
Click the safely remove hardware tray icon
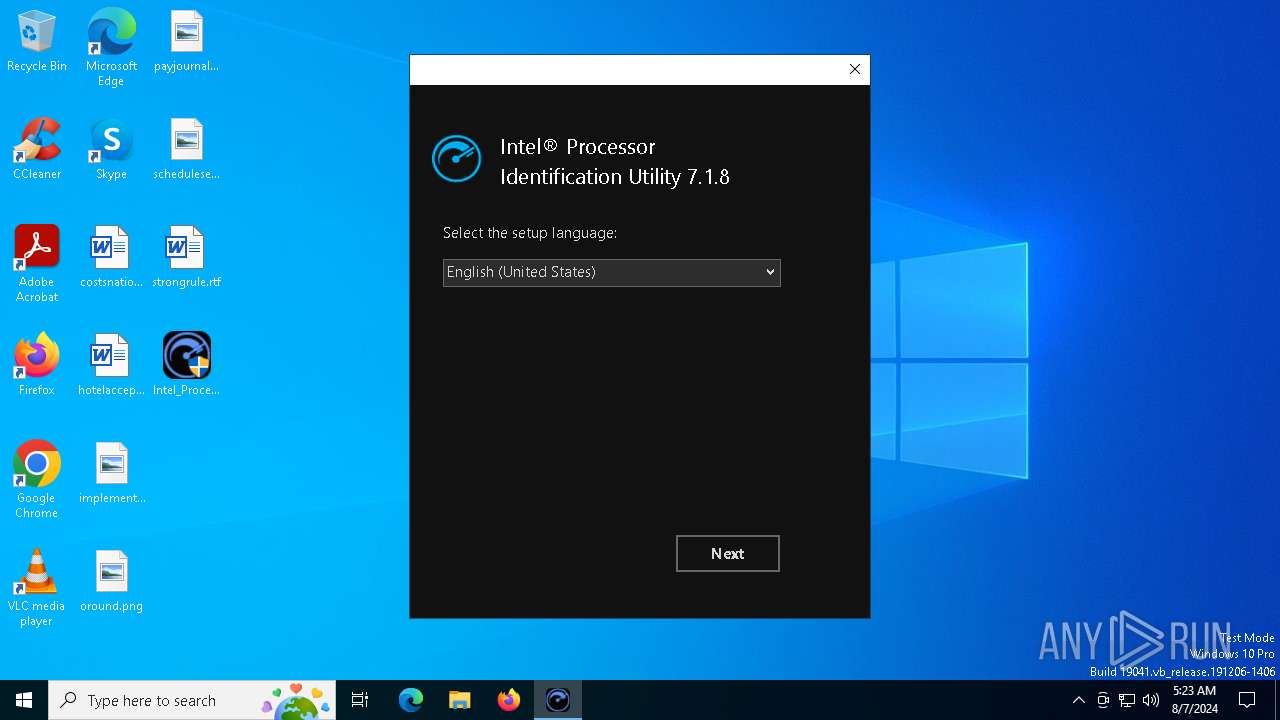pyautogui.click(x=1103, y=700)
